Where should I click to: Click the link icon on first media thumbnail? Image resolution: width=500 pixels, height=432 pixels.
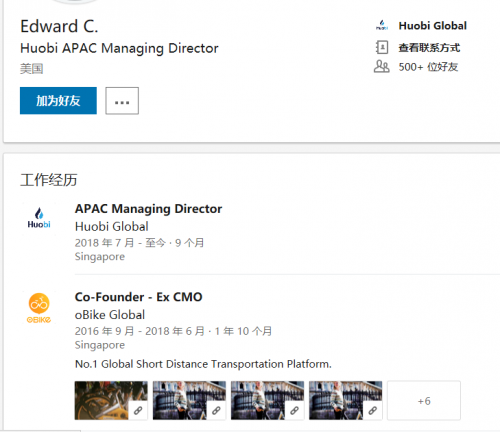pyautogui.click(x=138, y=411)
